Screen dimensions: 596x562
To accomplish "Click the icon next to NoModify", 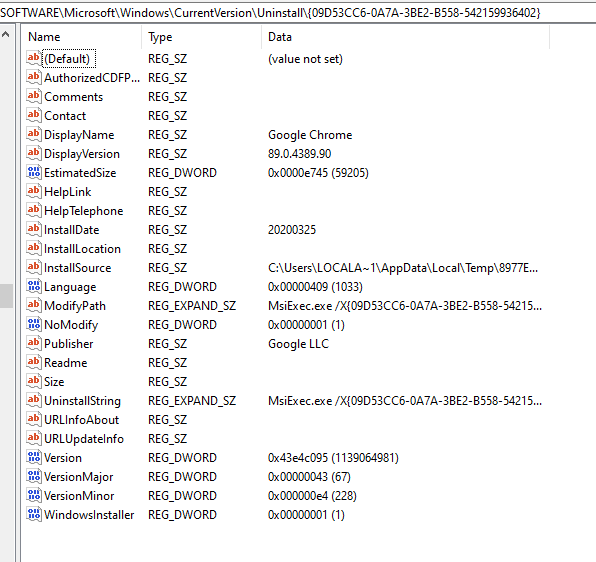I will point(33,324).
